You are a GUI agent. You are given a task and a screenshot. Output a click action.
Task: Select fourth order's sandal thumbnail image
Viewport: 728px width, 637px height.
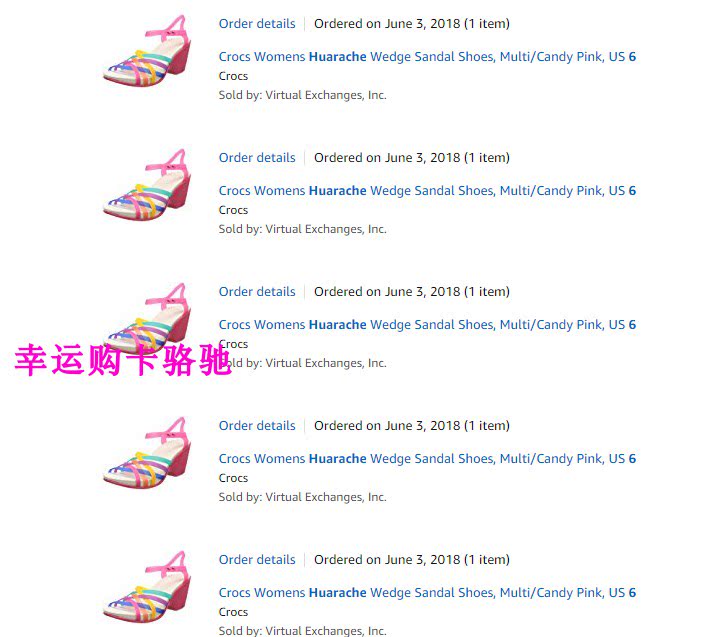point(147,453)
